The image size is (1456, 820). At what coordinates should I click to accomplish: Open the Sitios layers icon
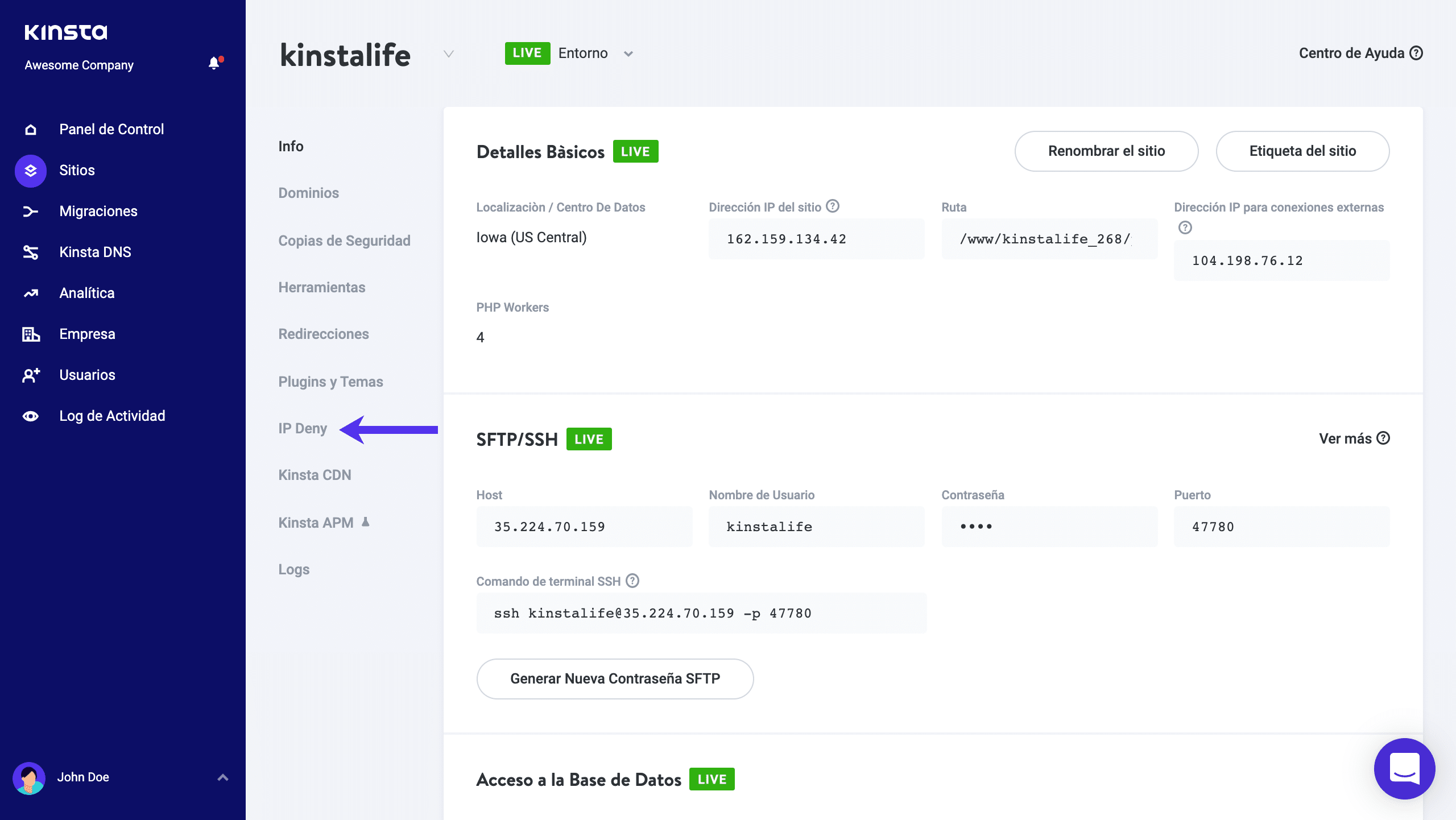[31, 171]
